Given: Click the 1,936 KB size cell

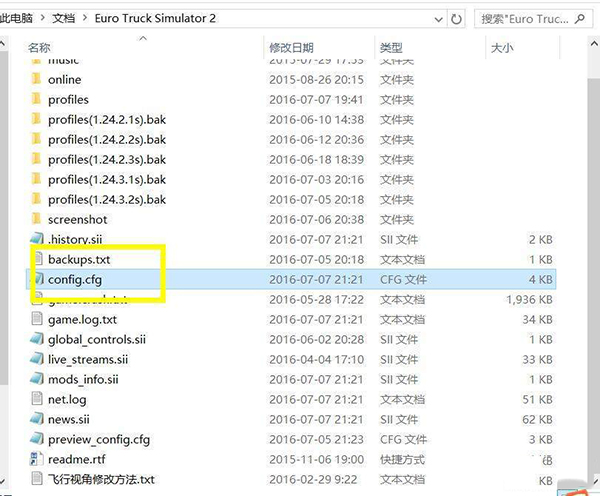Looking at the screenshot, I should (x=530, y=299).
